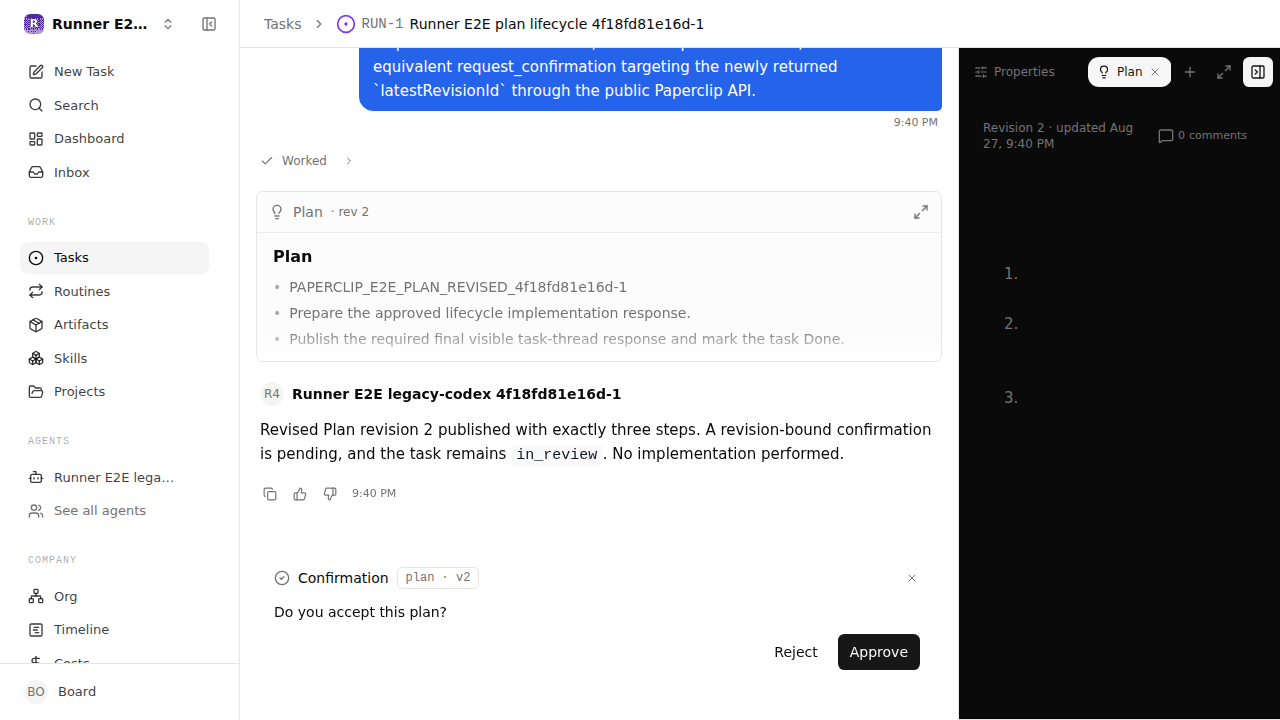Image resolution: width=1280 pixels, height=720 pixels.
Task: Click the R4 avatar badge
Action: (x=272, y=394)
